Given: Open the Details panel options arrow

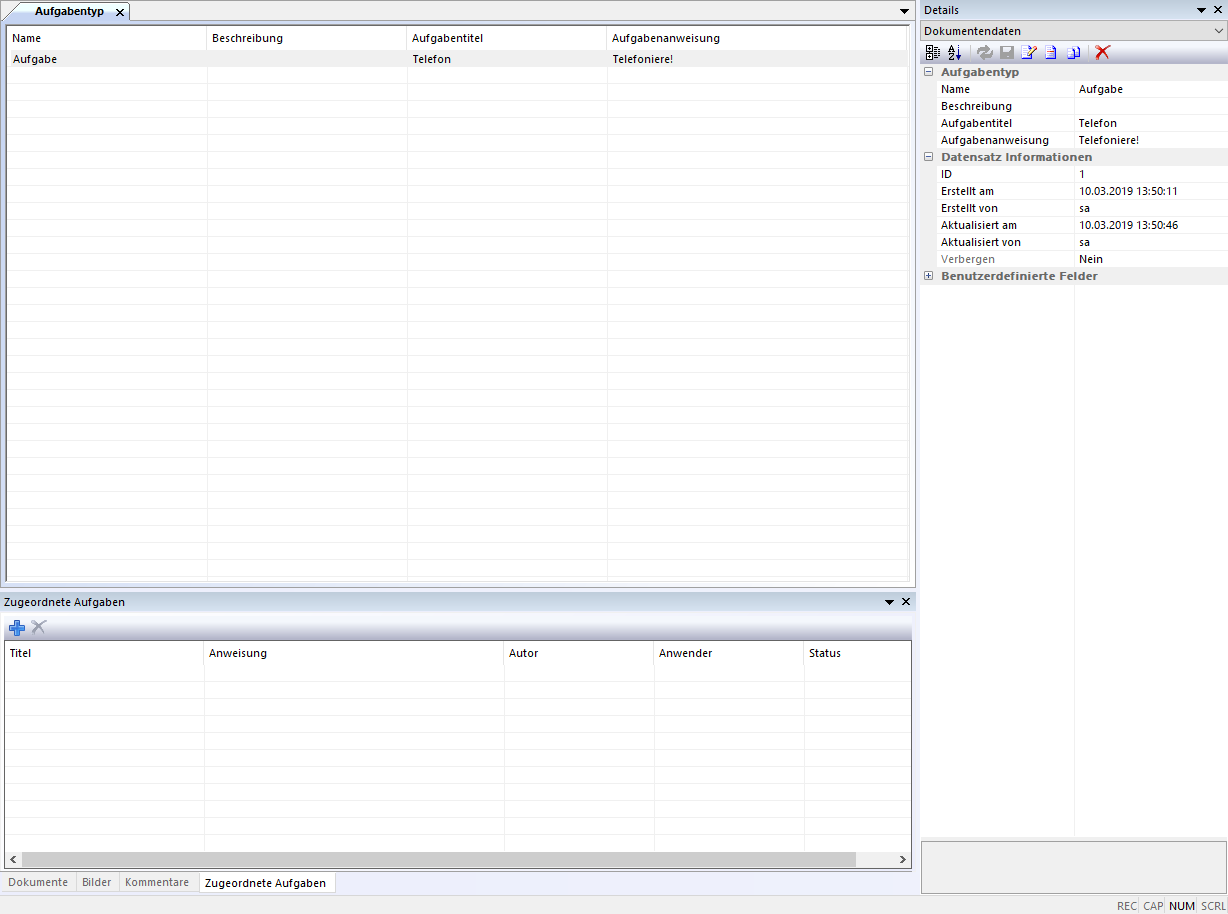Looking at the screenshot, I should (x=1201, y=10).
